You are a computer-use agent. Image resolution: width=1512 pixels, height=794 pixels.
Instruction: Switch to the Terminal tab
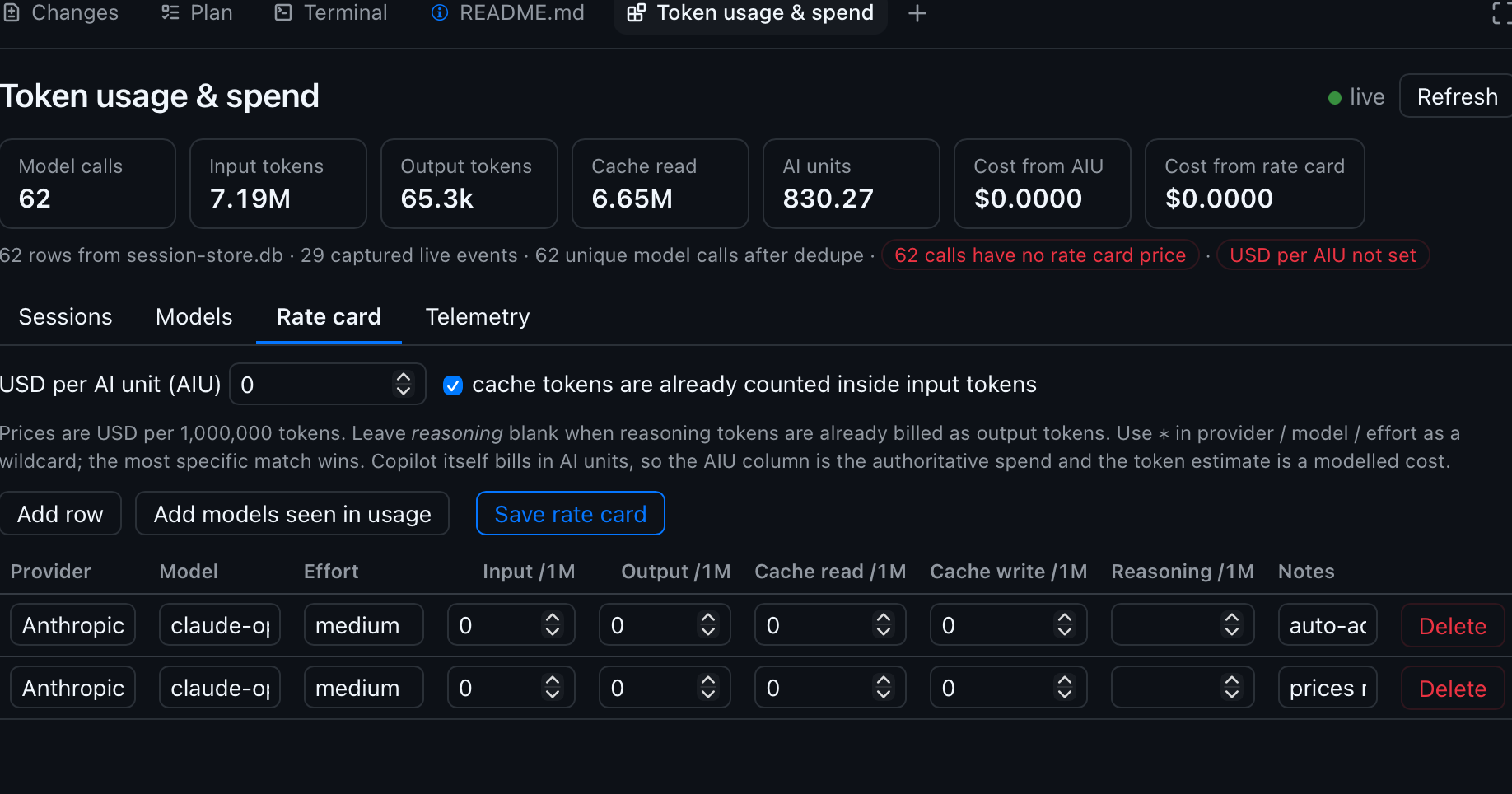point(331,13)
